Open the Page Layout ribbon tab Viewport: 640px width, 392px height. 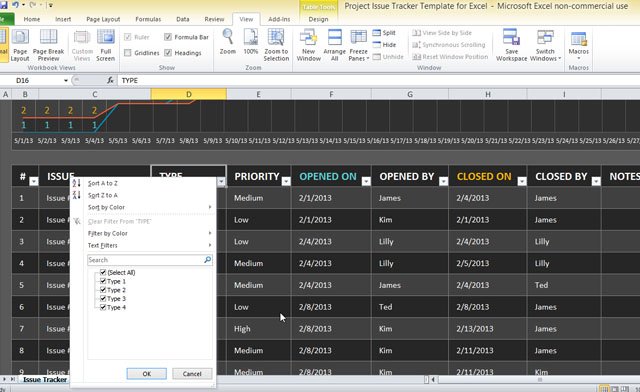(x=103, y=19)
